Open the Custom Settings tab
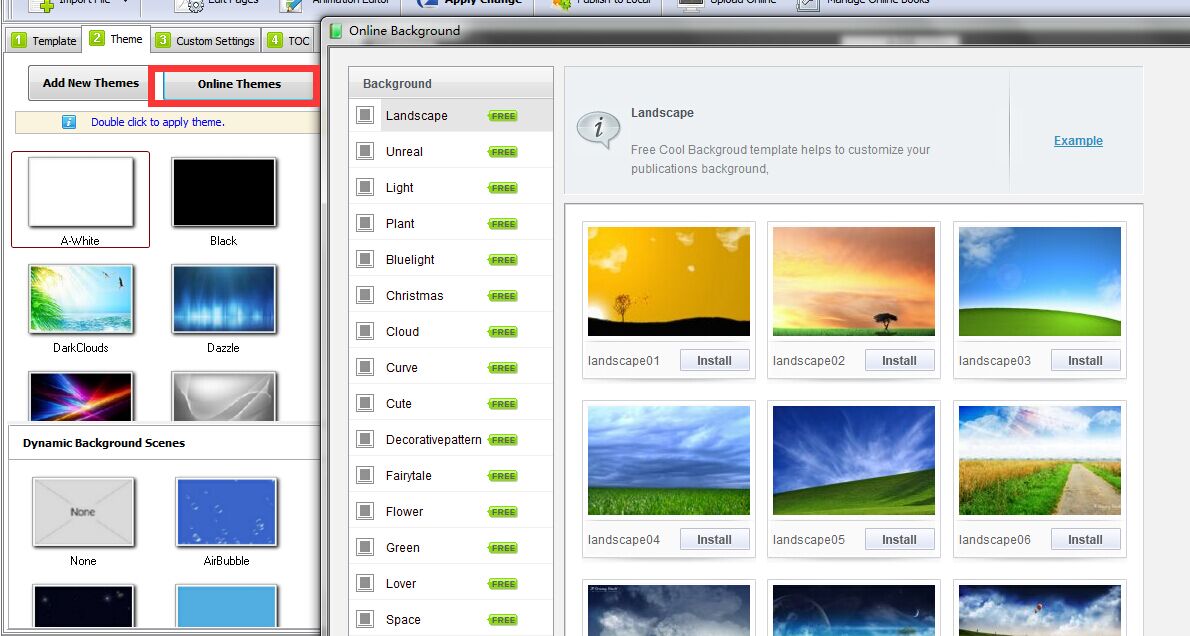Image resolution: width=1190 pixels, height=636 pixels. point(206,40)
